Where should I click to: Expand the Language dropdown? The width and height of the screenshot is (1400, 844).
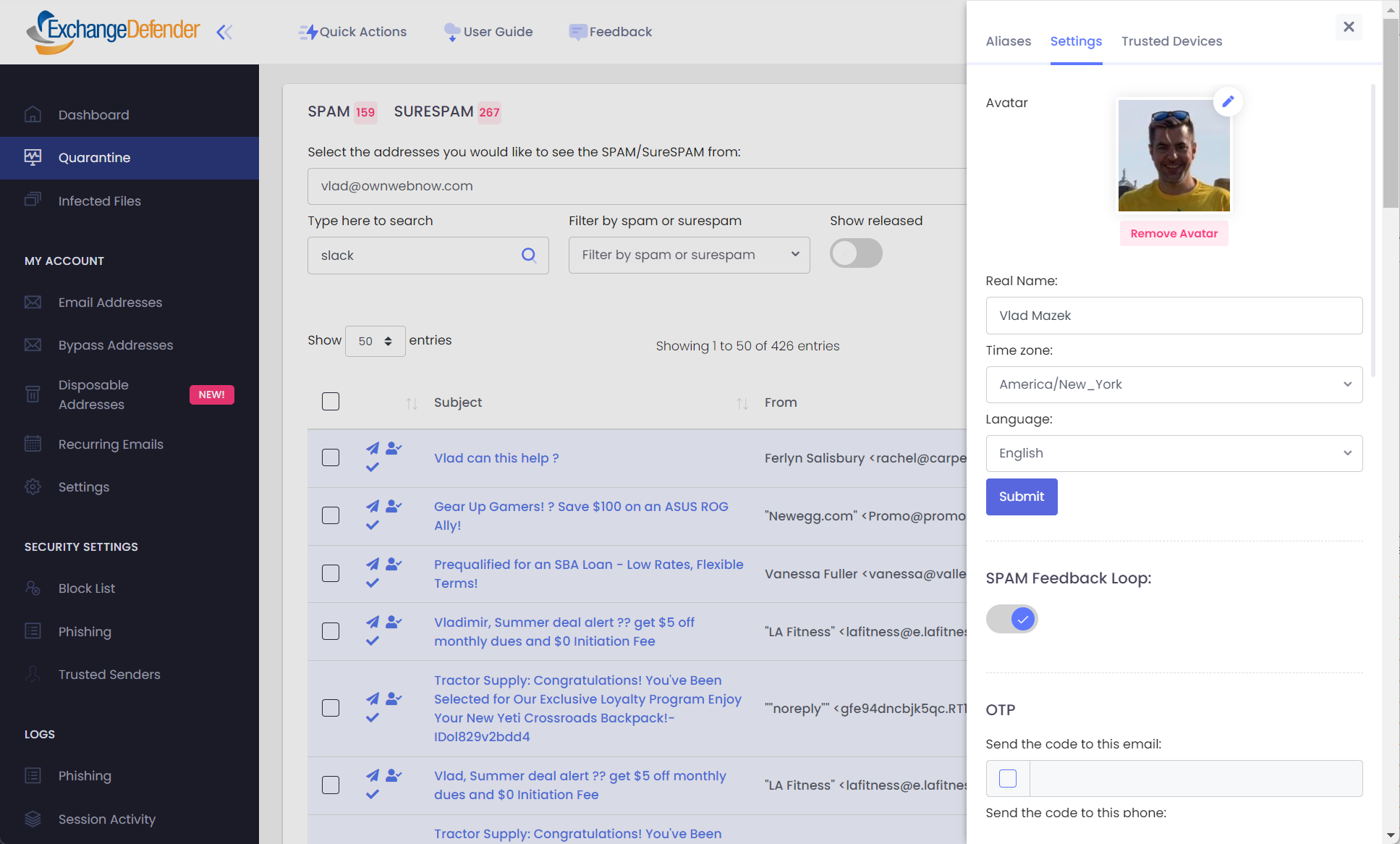click(x=1174, y=453)
